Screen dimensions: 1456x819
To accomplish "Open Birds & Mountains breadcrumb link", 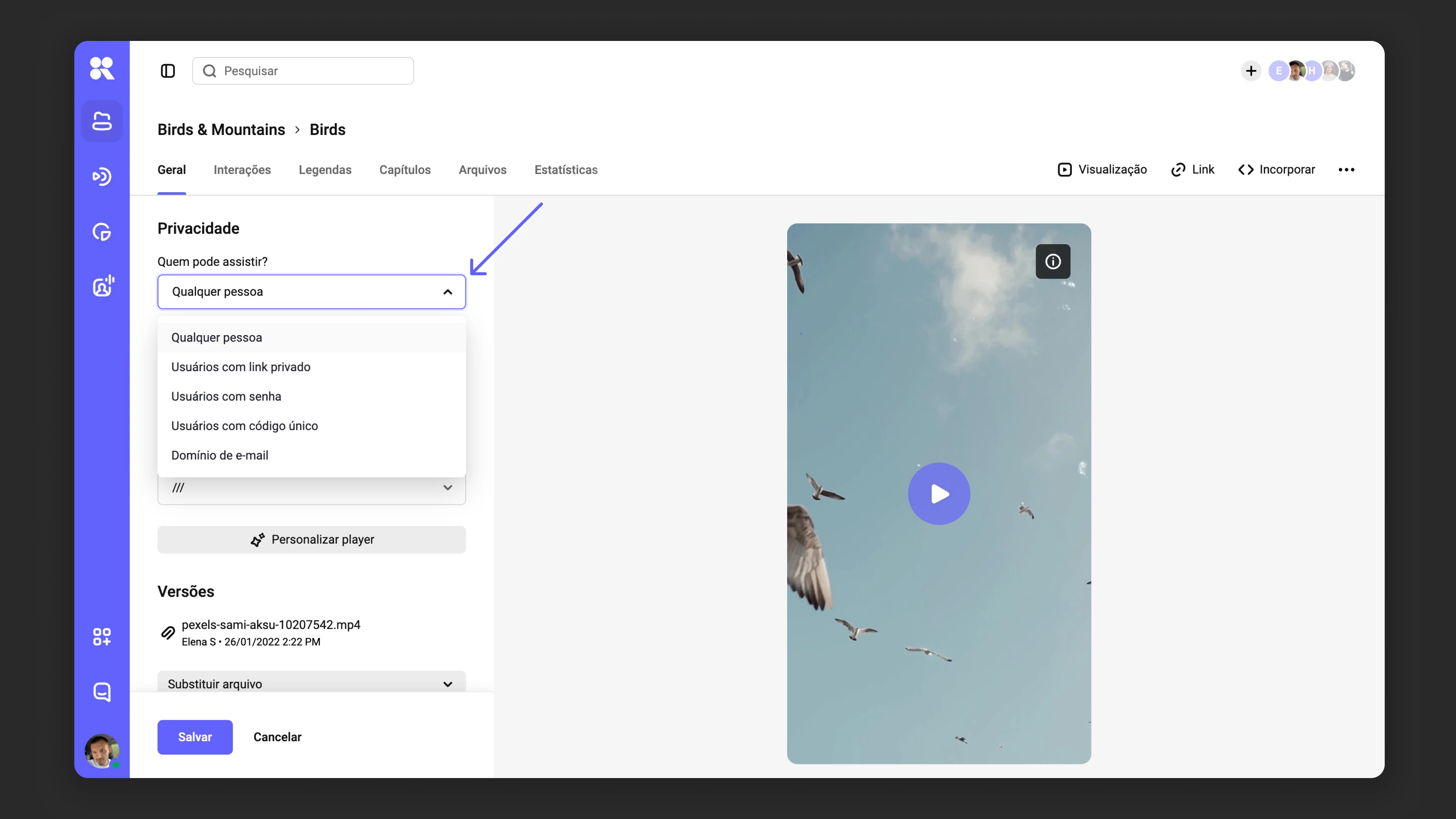I will 221,129.
